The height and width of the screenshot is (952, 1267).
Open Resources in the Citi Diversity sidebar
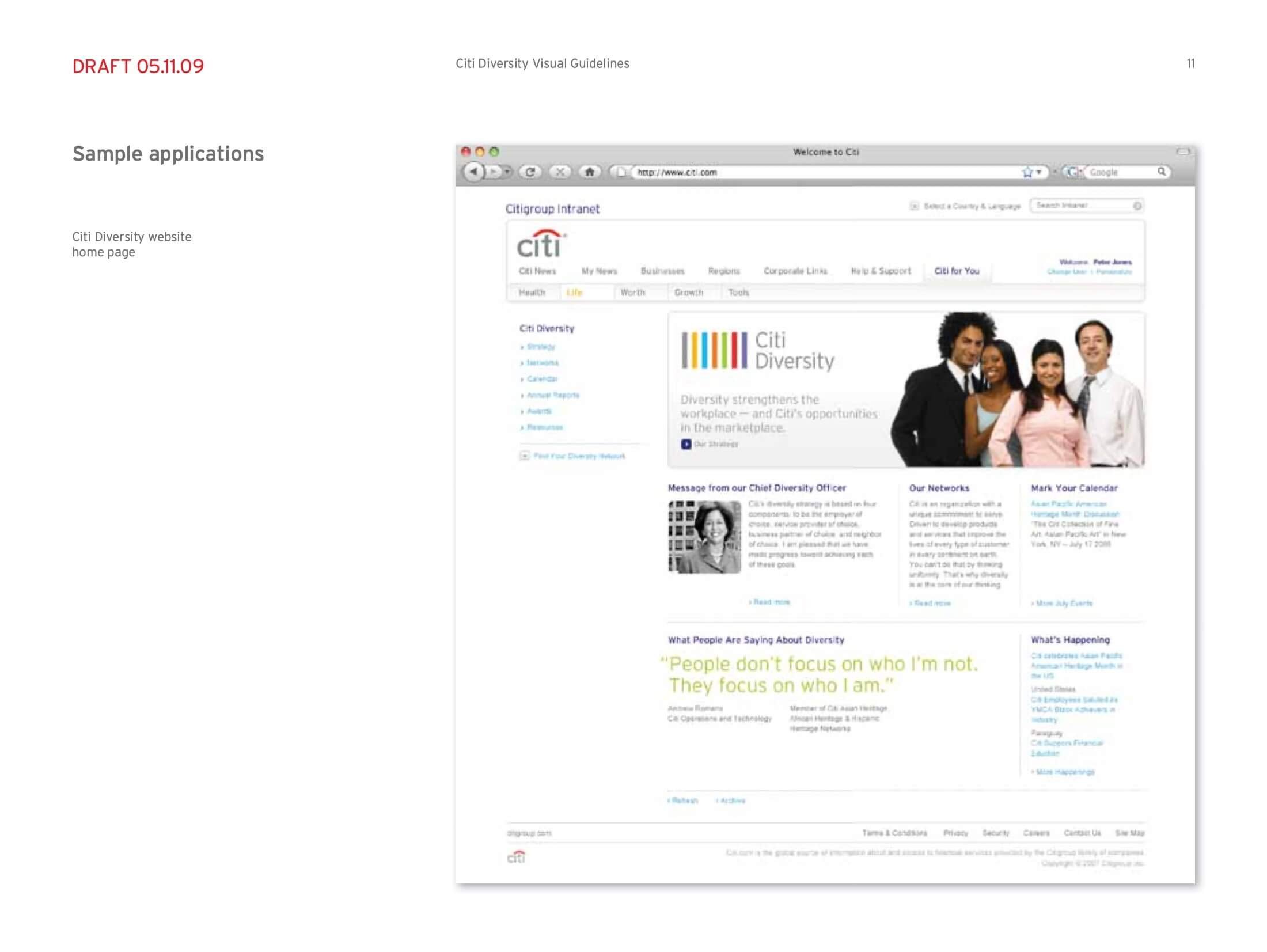pyautogui.click(x=545, y=427)
